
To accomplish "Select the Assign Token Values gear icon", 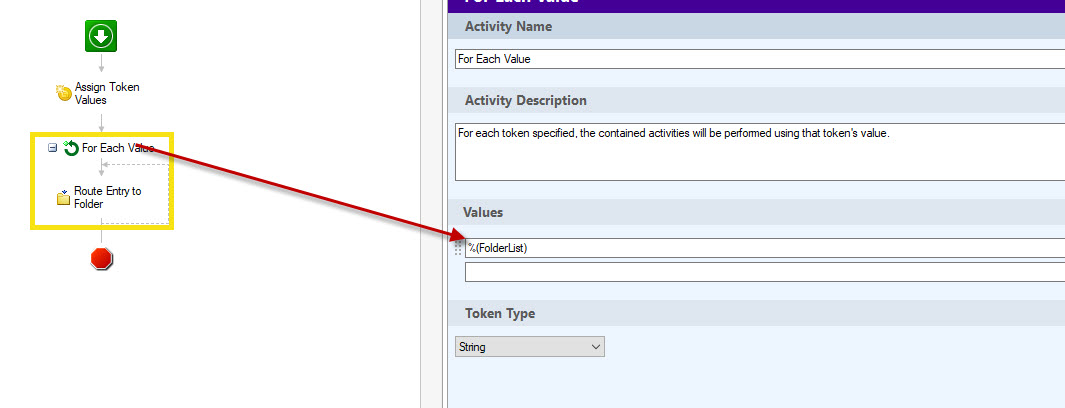I will [x=64, y=93].
